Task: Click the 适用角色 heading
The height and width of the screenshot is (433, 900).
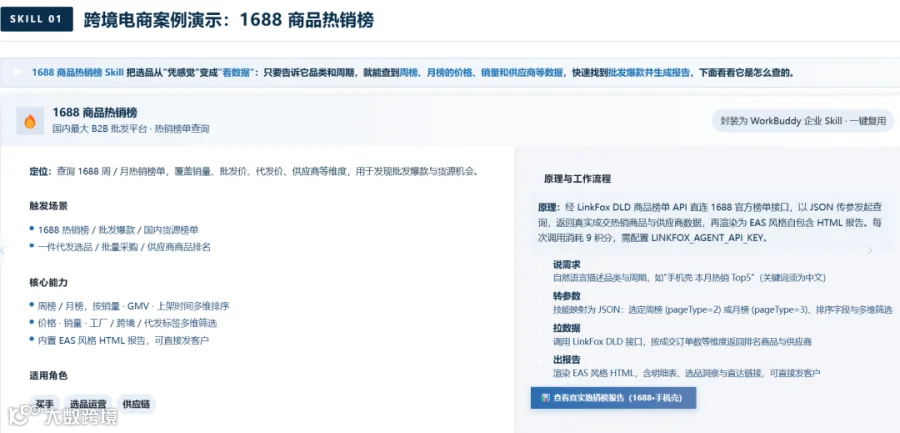Action: tap(48, 376)
